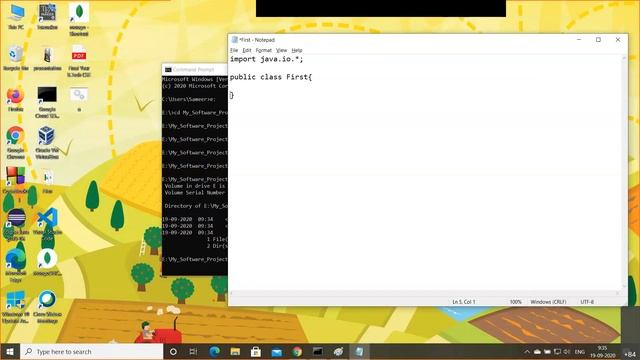Select the MongoDB shortcut at top row
The width and height of the screenshot is (640, 360).
[x=79, y=20]
